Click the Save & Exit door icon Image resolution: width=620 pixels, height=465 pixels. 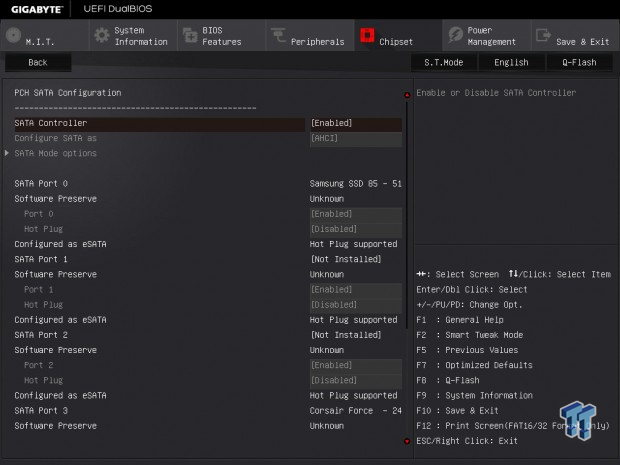tap(543, 35)
